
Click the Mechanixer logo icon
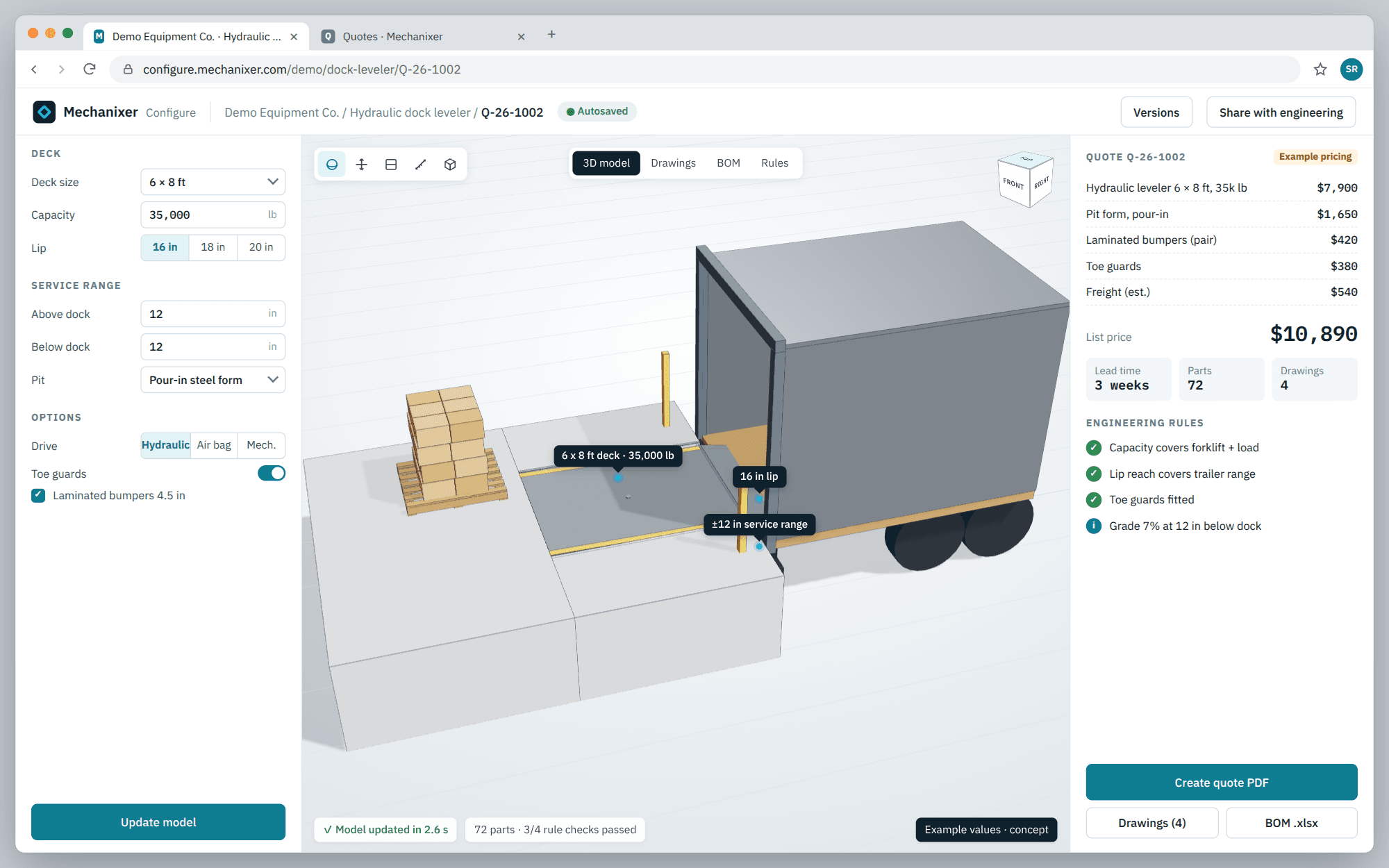click(44, 112)
